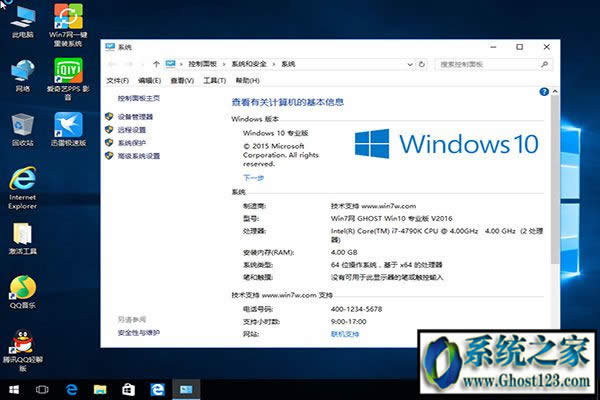Image resolution: width=600 pixels, height=400 pixels.
Task: Expand the address bar history dropdown arrow
Action: click(418, 63)
